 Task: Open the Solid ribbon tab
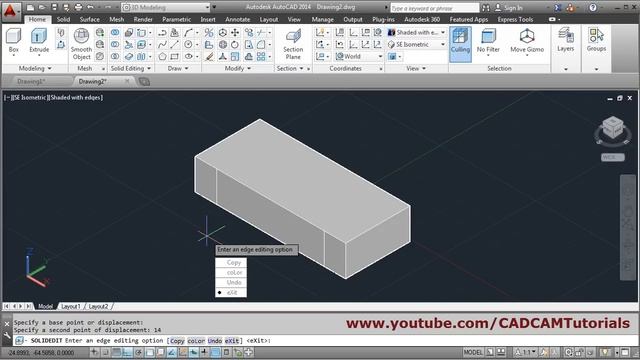coord(63,19)
